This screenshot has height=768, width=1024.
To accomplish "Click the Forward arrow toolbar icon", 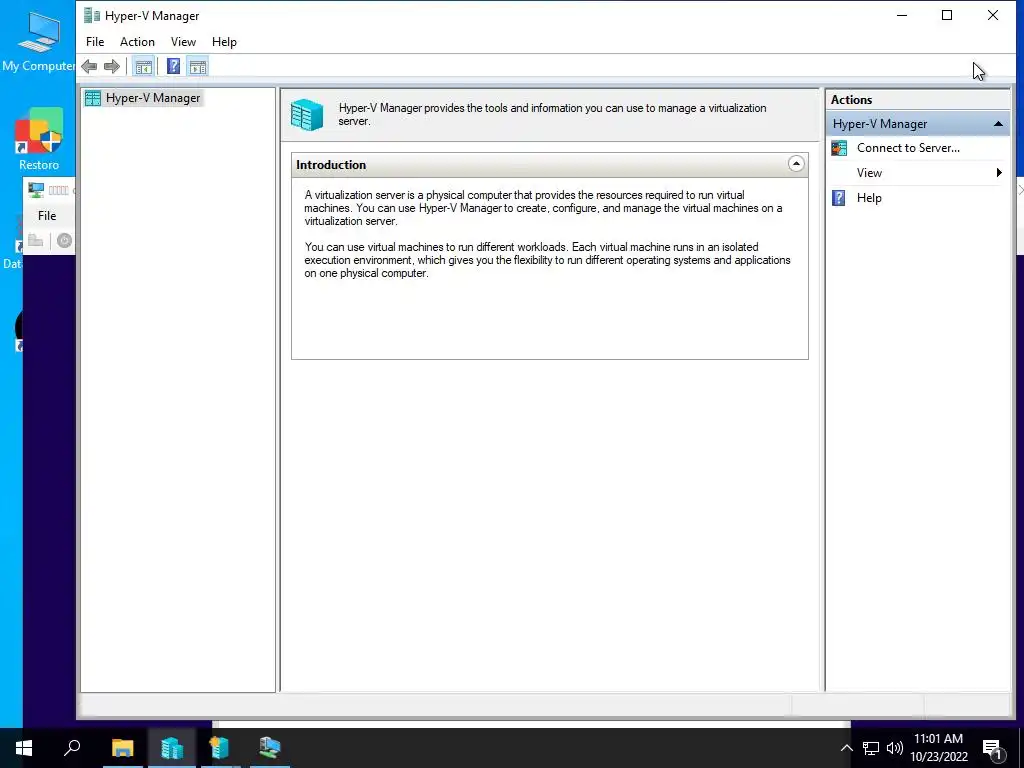I will click(x=112, y=67).
